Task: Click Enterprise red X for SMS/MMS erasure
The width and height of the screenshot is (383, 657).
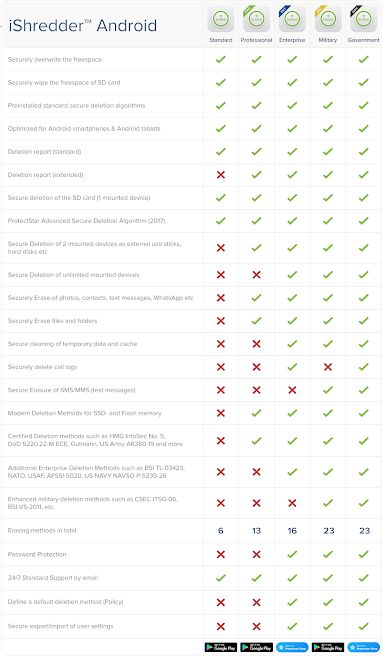Action: point(292,390)
